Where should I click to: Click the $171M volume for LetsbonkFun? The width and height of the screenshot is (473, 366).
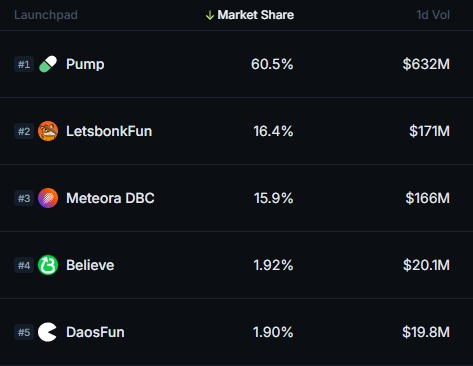430,131
